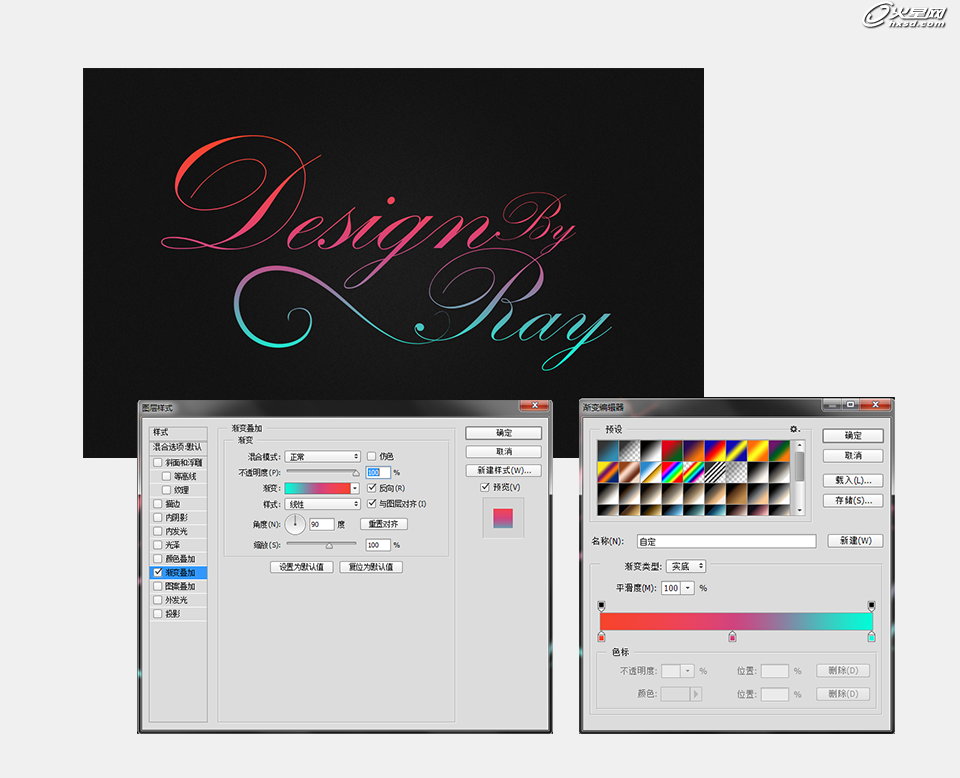Select the 光泽 row in the style list

pos(178,545)
